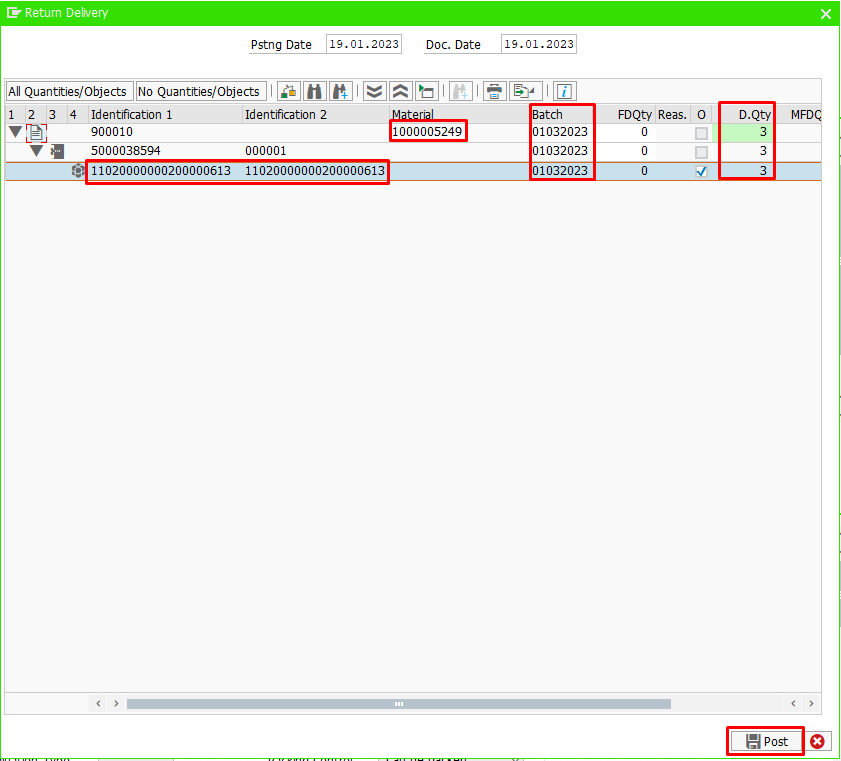Toggle the O checkbox in row 900010

point(701,132)
